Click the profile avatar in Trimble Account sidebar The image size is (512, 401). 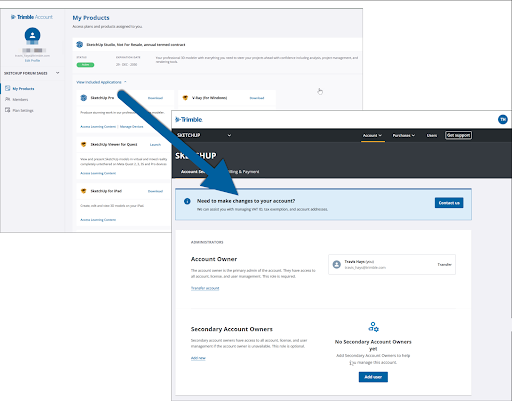point(32,35)
